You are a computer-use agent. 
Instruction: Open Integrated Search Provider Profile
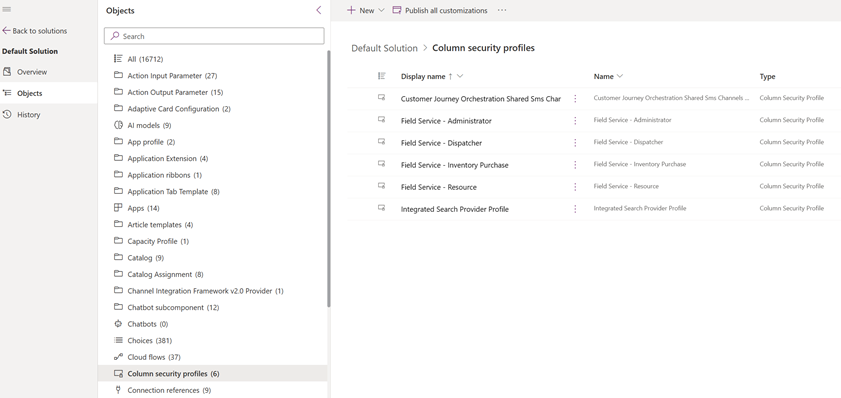tap(454, 209)
